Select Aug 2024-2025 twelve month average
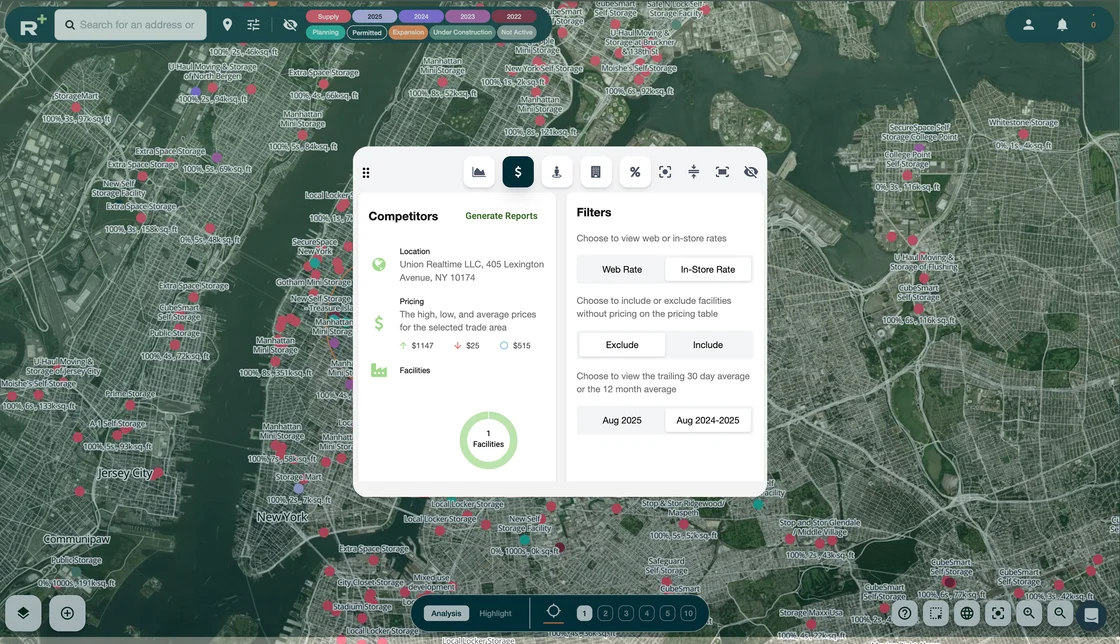 [x=708, y=421]
